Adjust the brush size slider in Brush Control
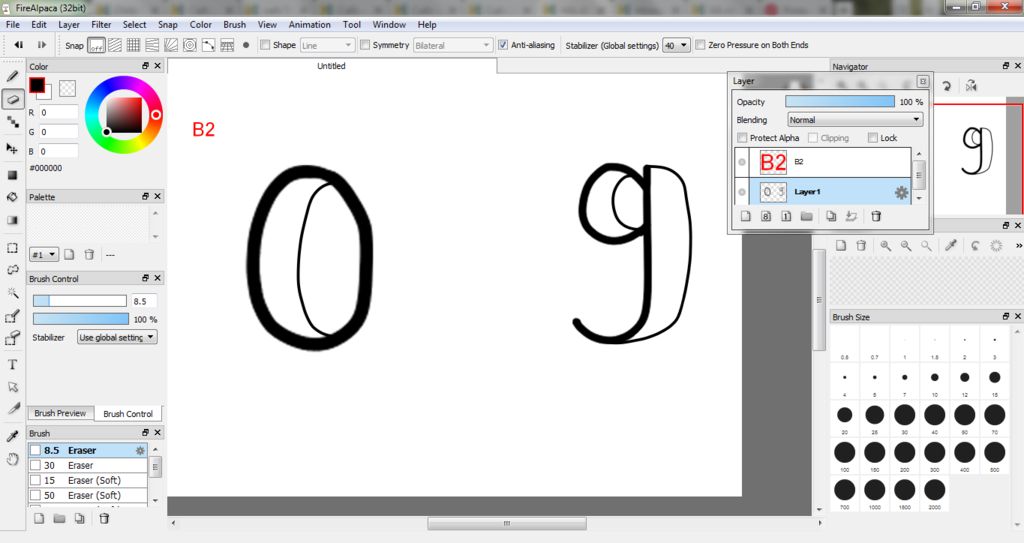Viewport: 1024px width, 543px height. pyautogui.click(x=80, y=301)
